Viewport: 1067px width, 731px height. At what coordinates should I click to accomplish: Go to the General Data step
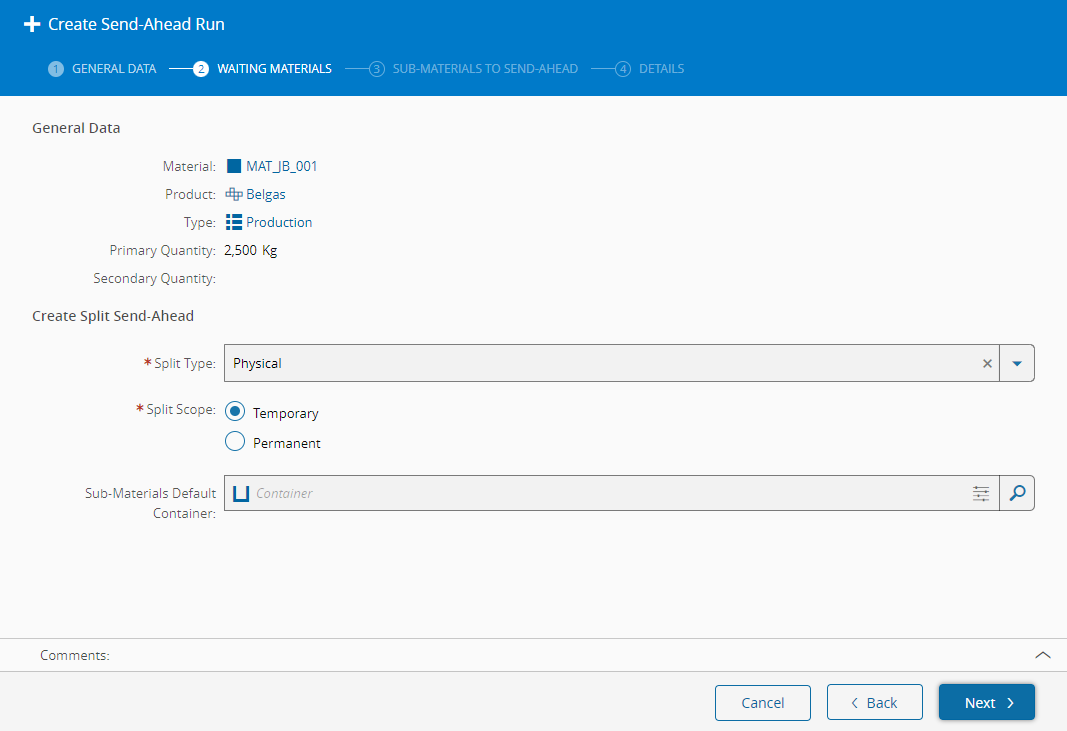103,69
